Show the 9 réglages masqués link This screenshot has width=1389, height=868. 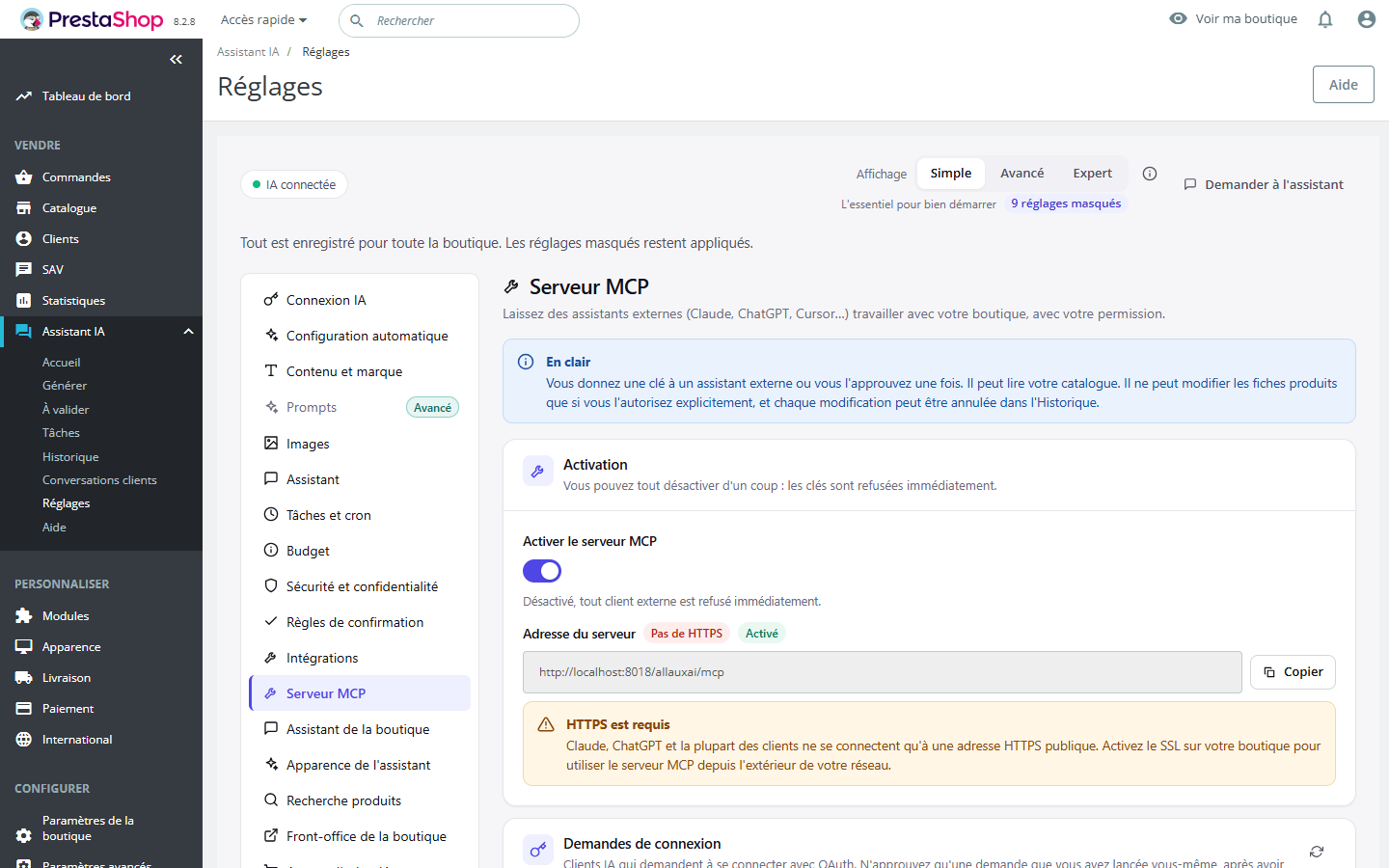(x=1066, y=203)
